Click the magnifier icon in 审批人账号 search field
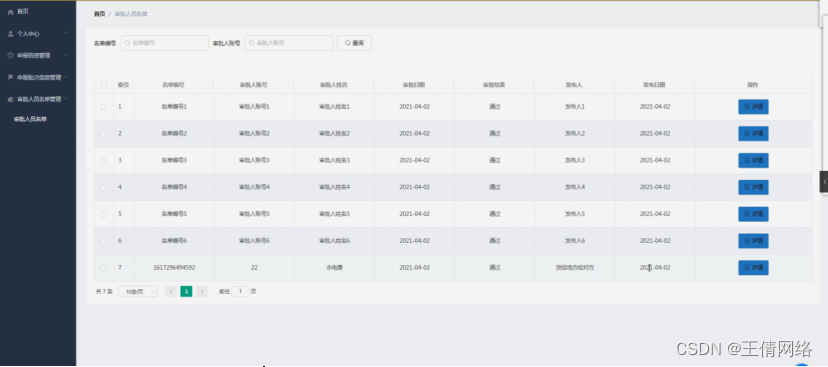 point(251,43)
